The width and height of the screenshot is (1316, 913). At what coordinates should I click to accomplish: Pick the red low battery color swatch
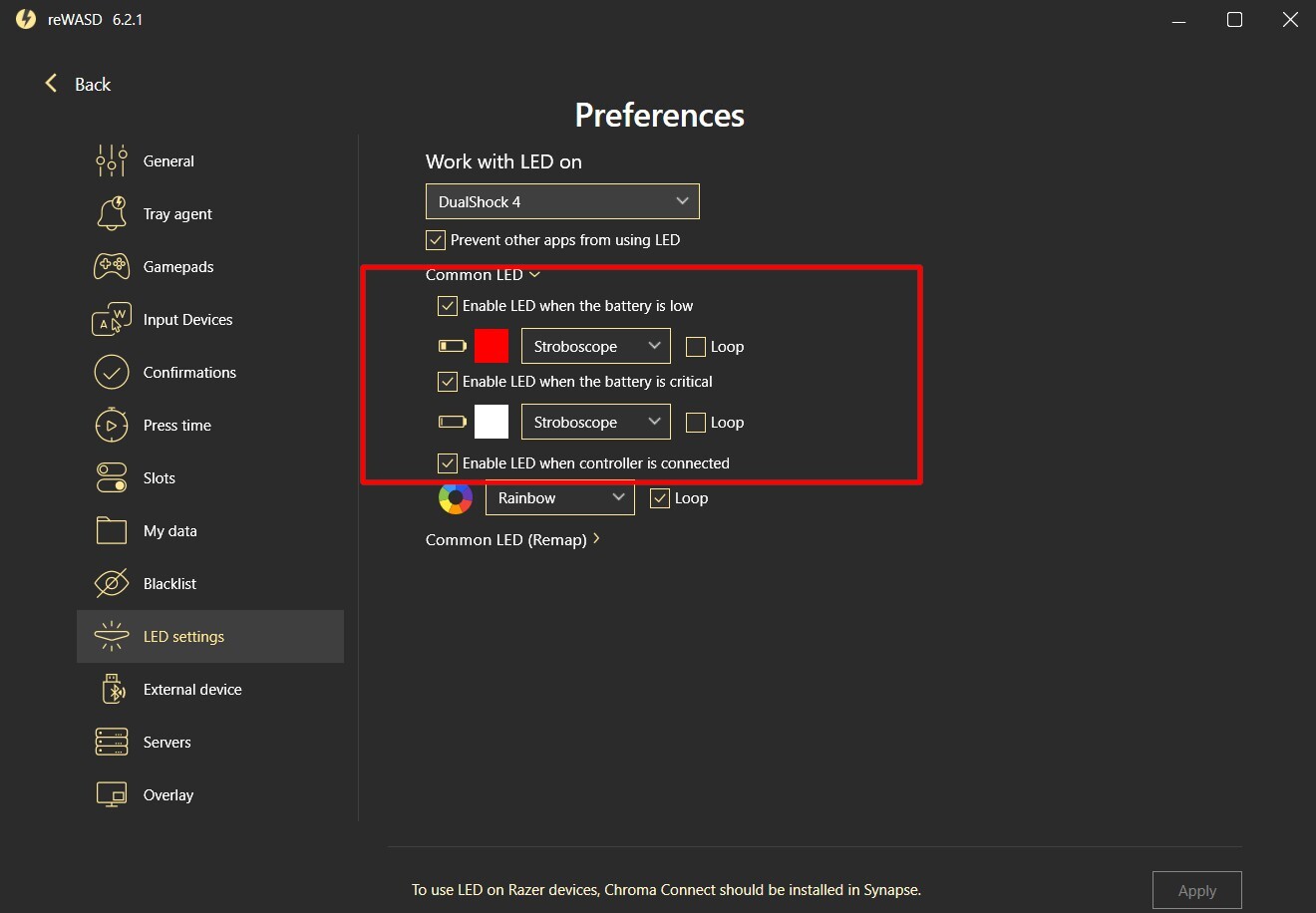(x=492, y=346)
